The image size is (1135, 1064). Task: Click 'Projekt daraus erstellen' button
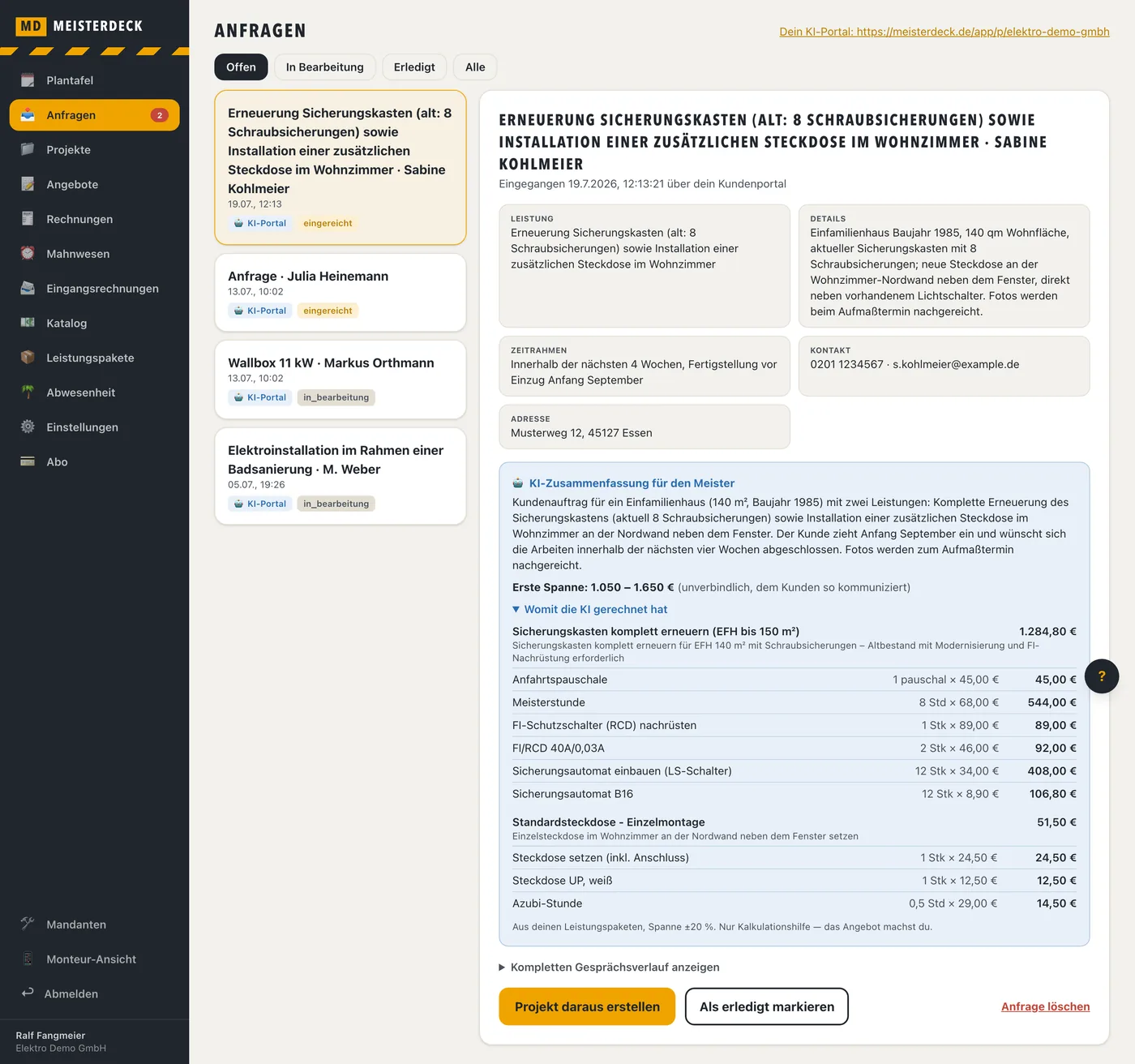coord(587,1006)
